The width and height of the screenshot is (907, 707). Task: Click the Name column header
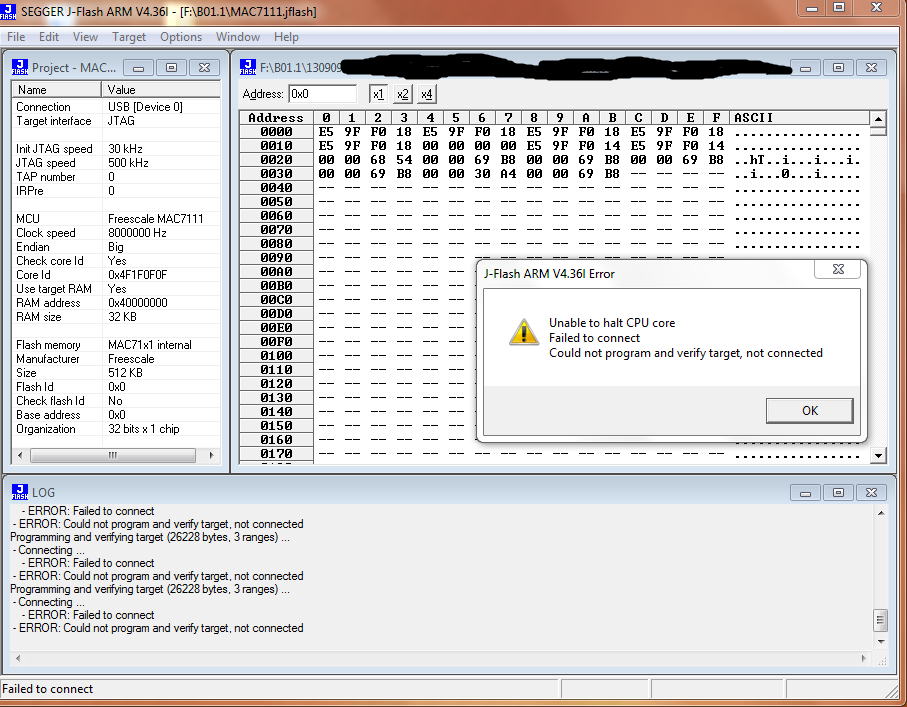coord(57,90)
